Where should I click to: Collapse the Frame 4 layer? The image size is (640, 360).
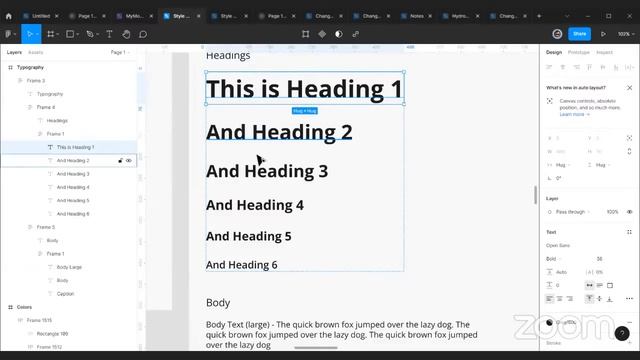29,107
